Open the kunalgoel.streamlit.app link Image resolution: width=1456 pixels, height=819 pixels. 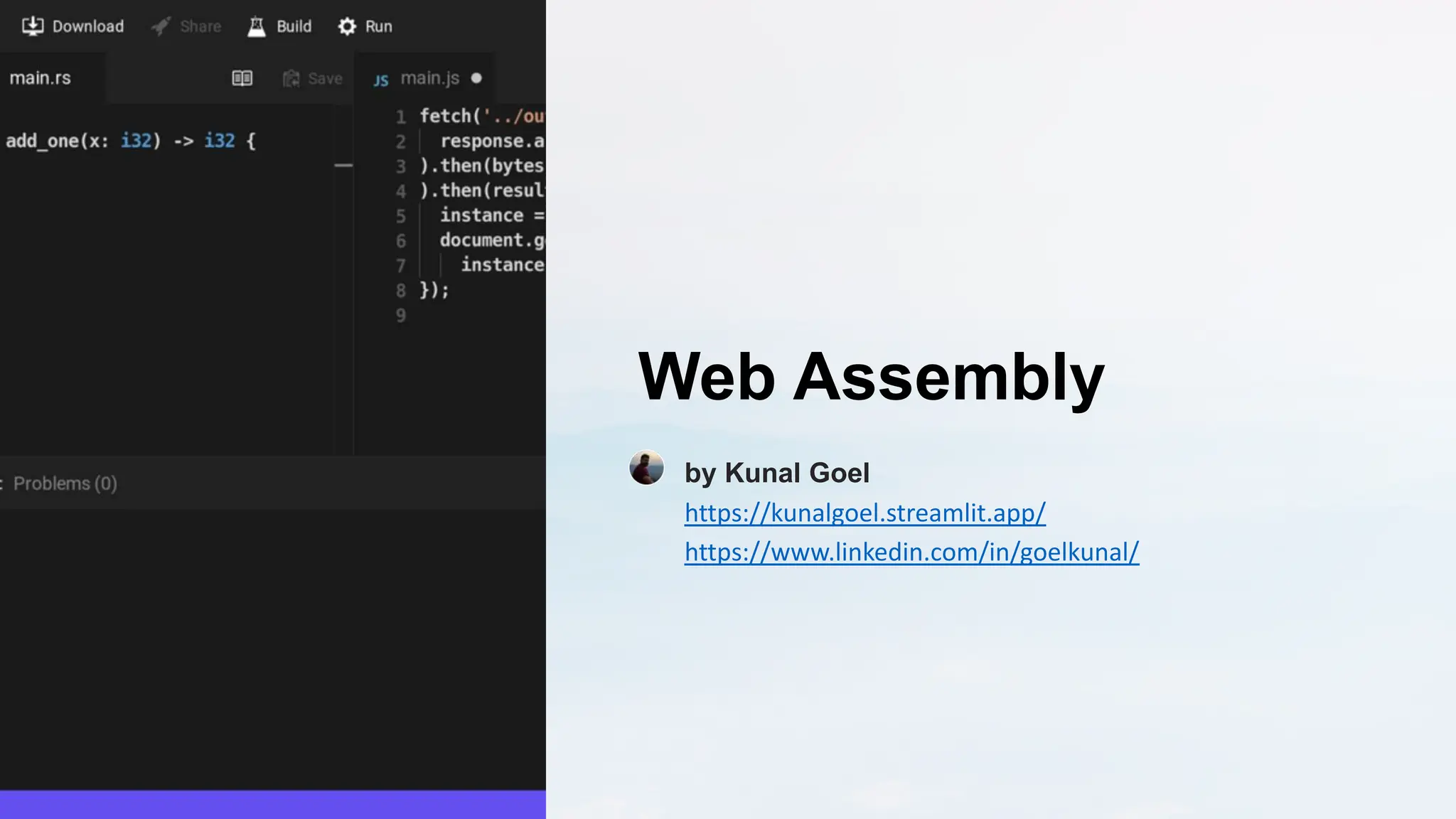coord(864,513)
